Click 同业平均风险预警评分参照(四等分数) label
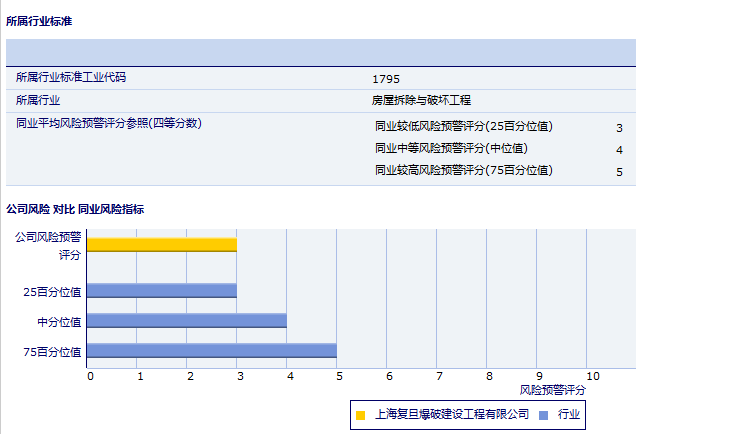This screenshot has height=434, width=732. (109, 123)
